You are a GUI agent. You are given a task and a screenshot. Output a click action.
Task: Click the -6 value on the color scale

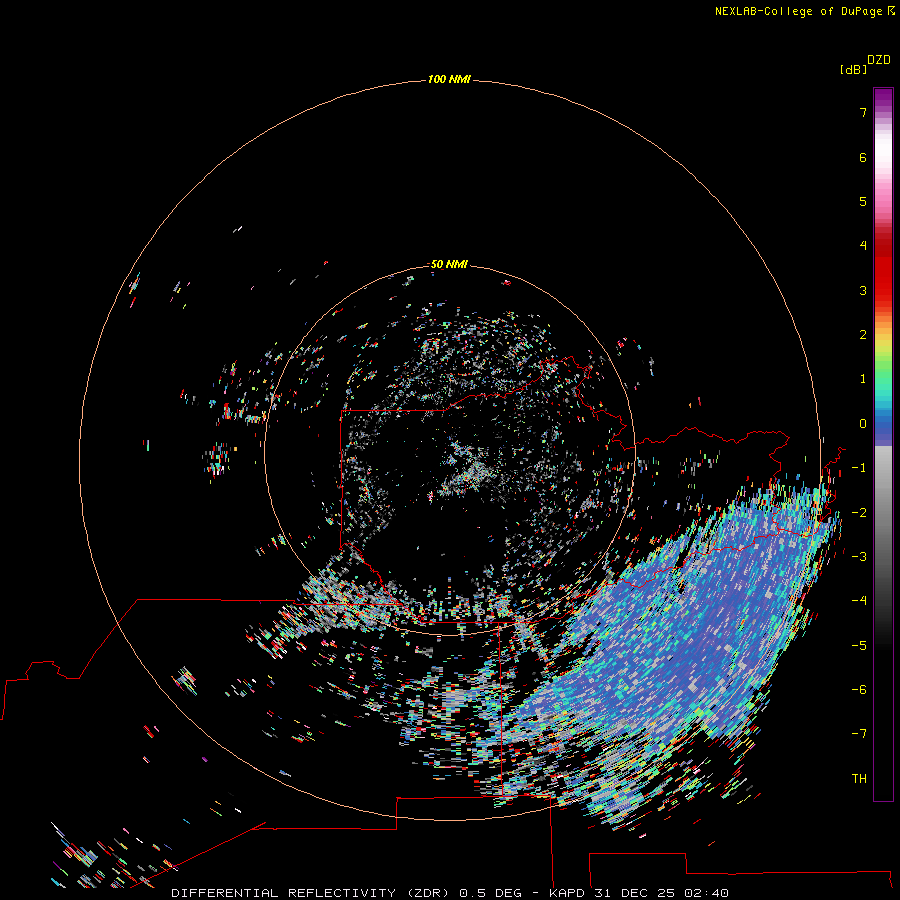(x=859, y=690)
